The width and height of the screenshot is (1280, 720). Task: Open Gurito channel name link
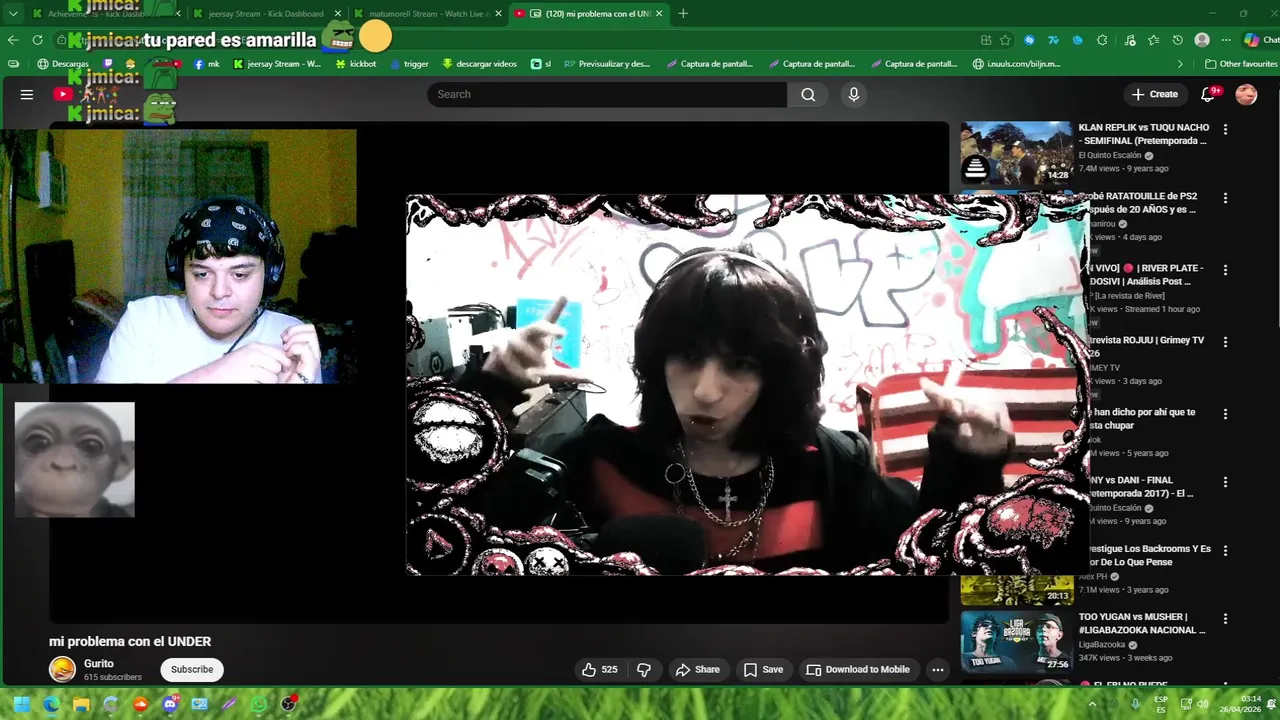[99, 663]
